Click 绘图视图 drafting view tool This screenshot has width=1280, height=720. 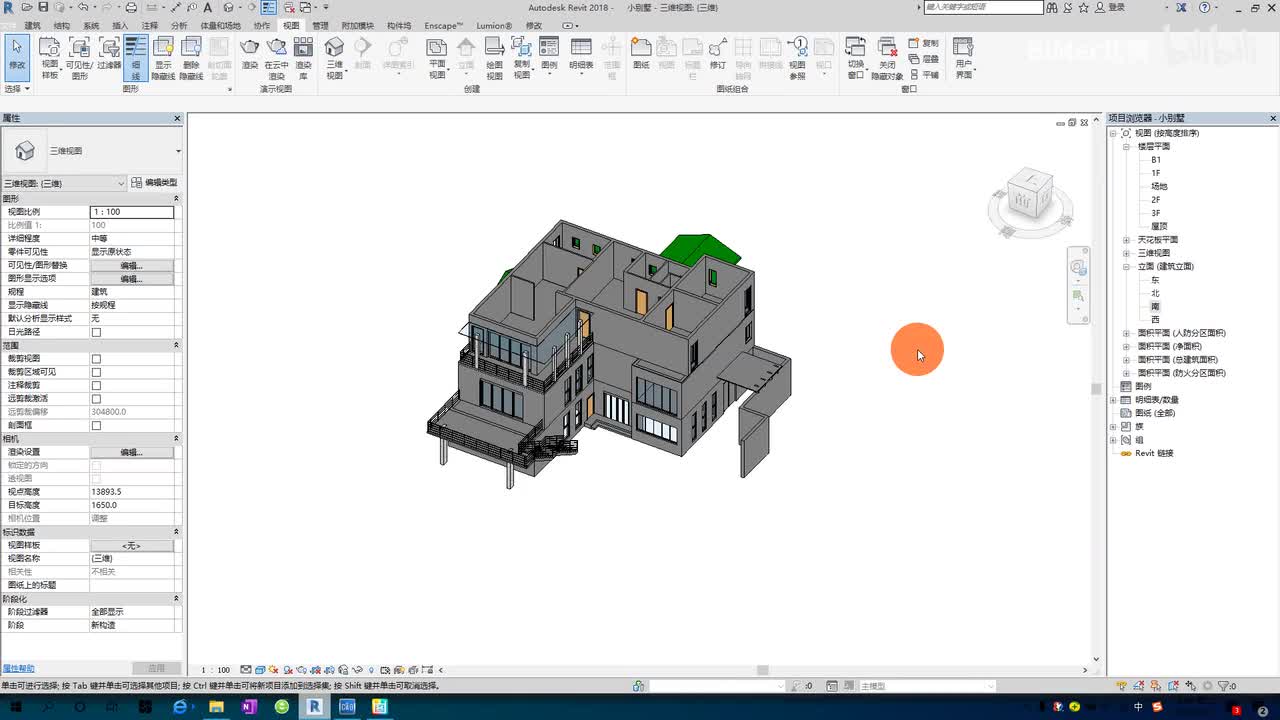pos(494,58)
